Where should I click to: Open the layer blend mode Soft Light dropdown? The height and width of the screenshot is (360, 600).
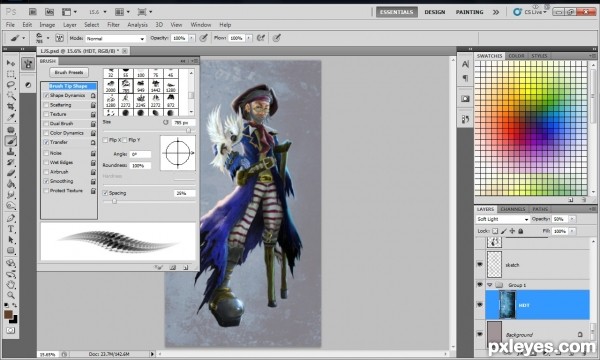tap(502, 219)
